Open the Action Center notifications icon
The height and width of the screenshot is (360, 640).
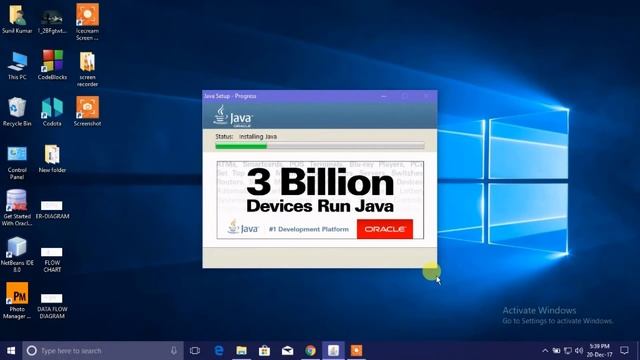click(624, 351)
